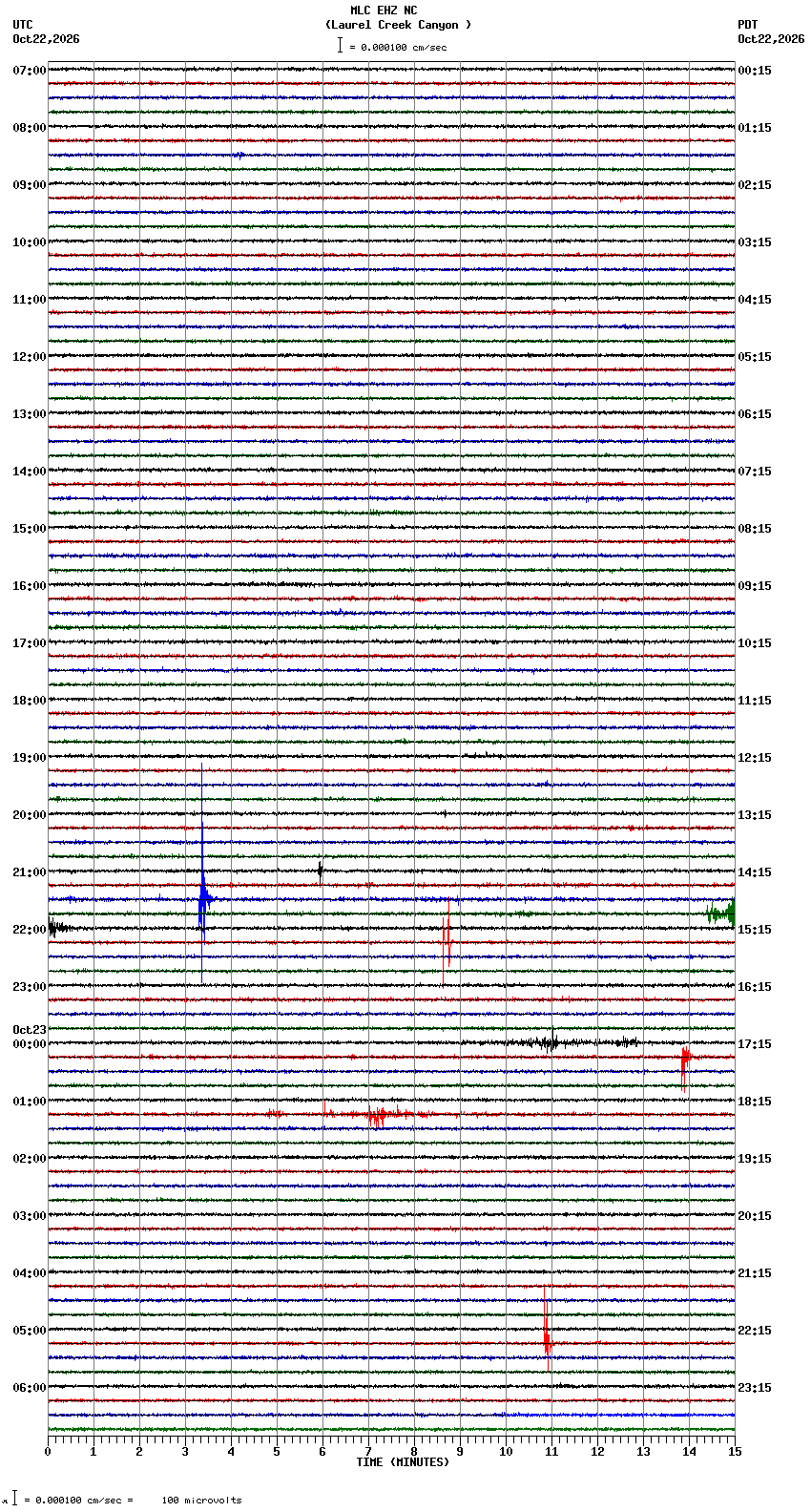Click the 18:15 PDT time label
The height and width of the screenshot is (1512, 811).
(755, 1102)
